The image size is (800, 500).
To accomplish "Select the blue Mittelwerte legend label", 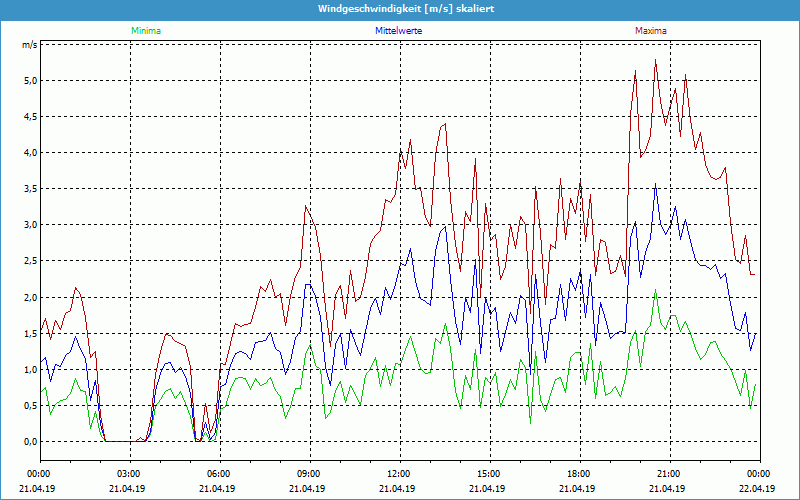I will [x=398, y=31].
